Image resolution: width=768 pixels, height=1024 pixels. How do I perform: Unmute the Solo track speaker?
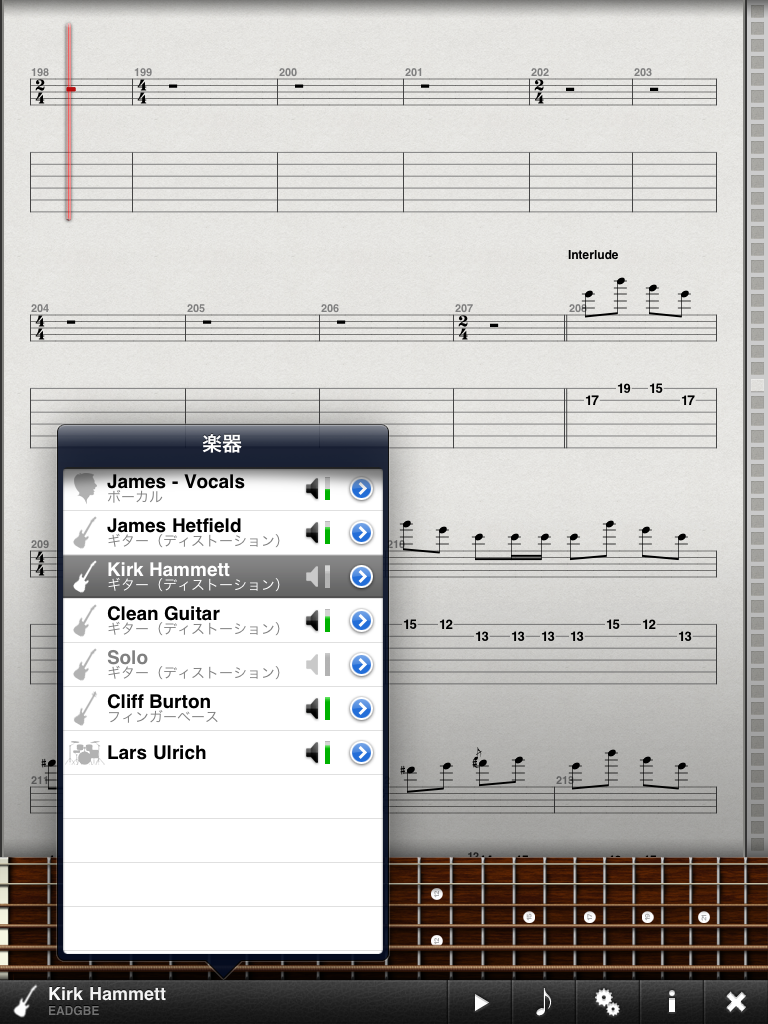point(313,665)
